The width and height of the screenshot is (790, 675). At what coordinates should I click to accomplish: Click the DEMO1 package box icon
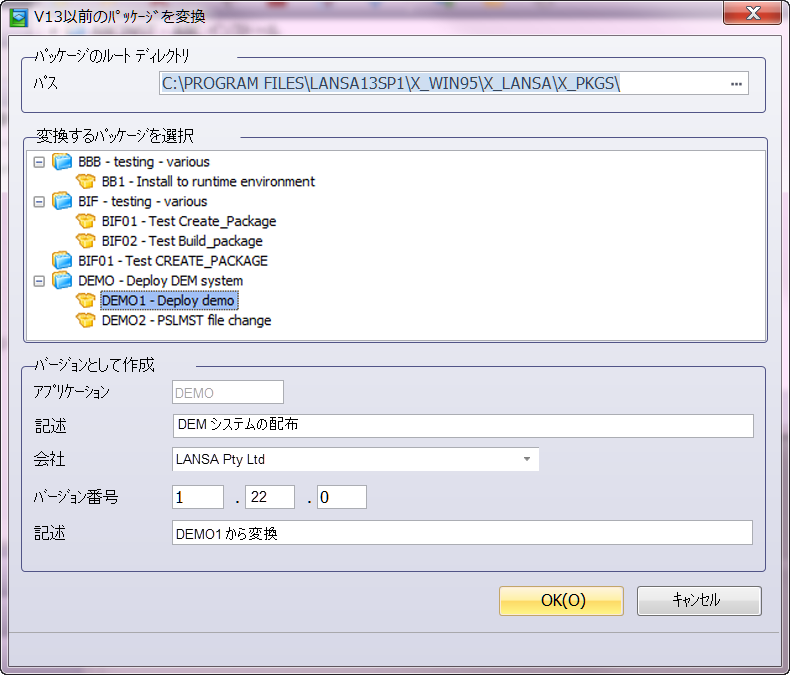click(x=86, y=301)
